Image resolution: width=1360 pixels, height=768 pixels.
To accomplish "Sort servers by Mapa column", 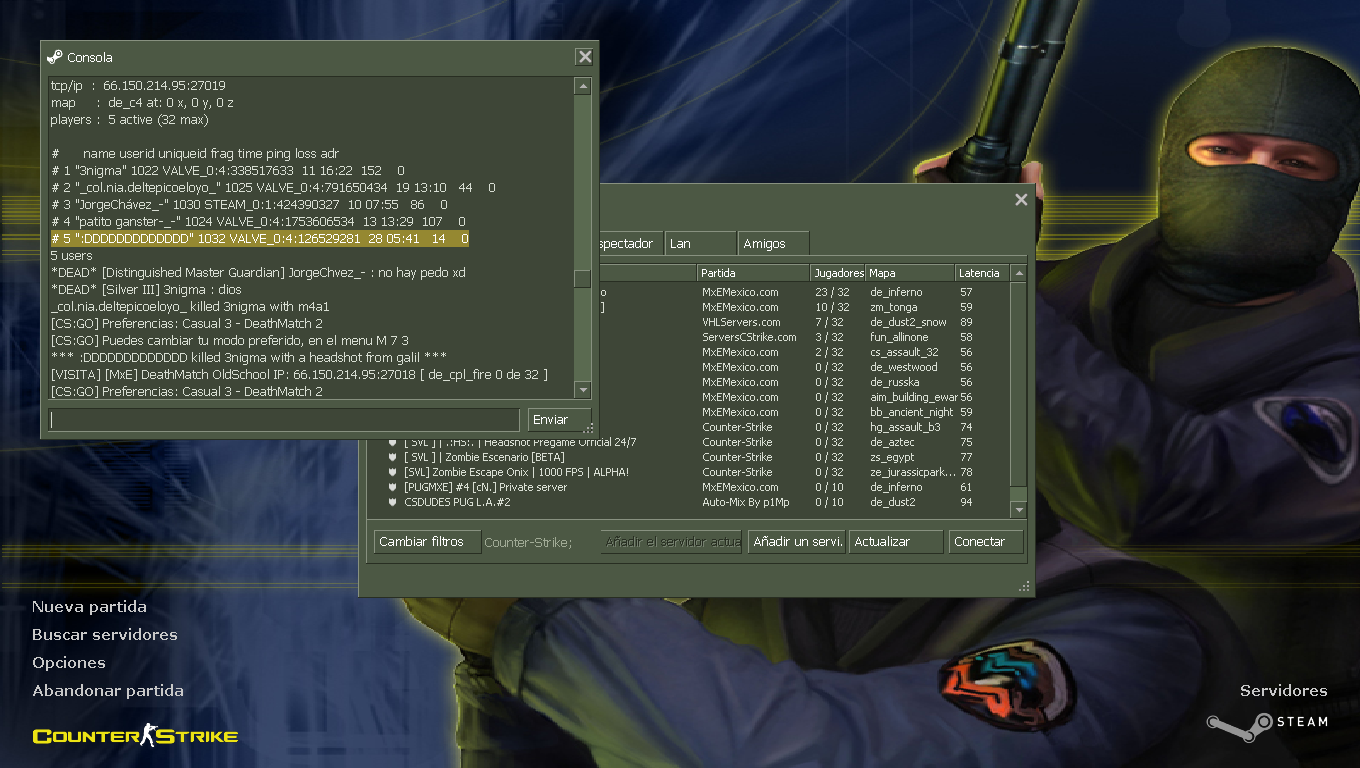I will point(909,273).
